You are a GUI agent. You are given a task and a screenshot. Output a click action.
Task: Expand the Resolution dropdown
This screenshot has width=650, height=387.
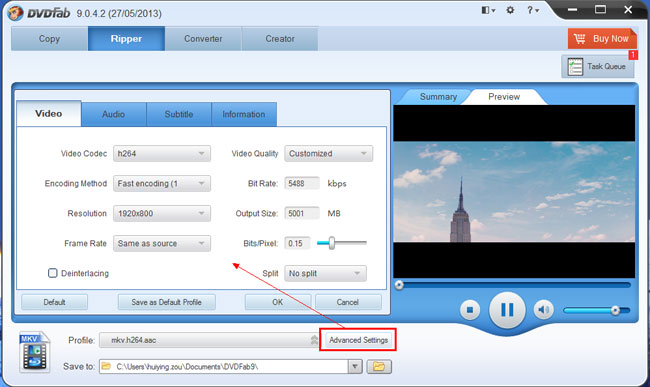pos(162,213)
